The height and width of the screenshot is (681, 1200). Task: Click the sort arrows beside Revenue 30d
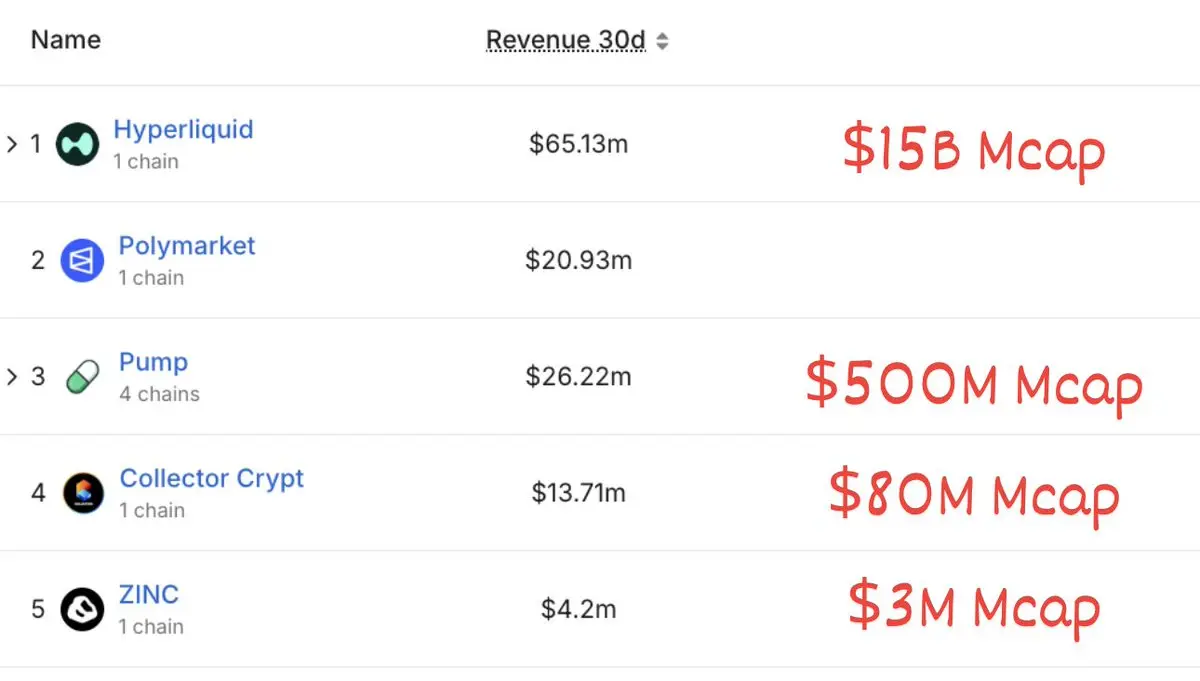662,41
